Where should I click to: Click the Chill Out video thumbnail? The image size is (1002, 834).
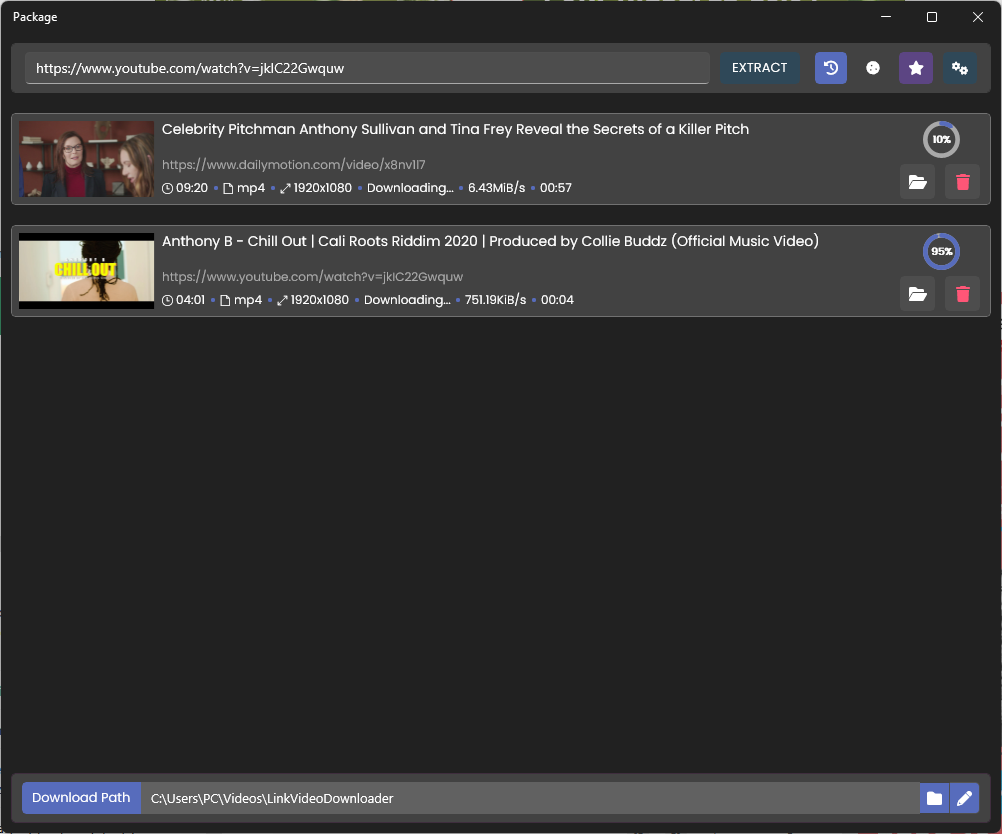coord(86,271)
